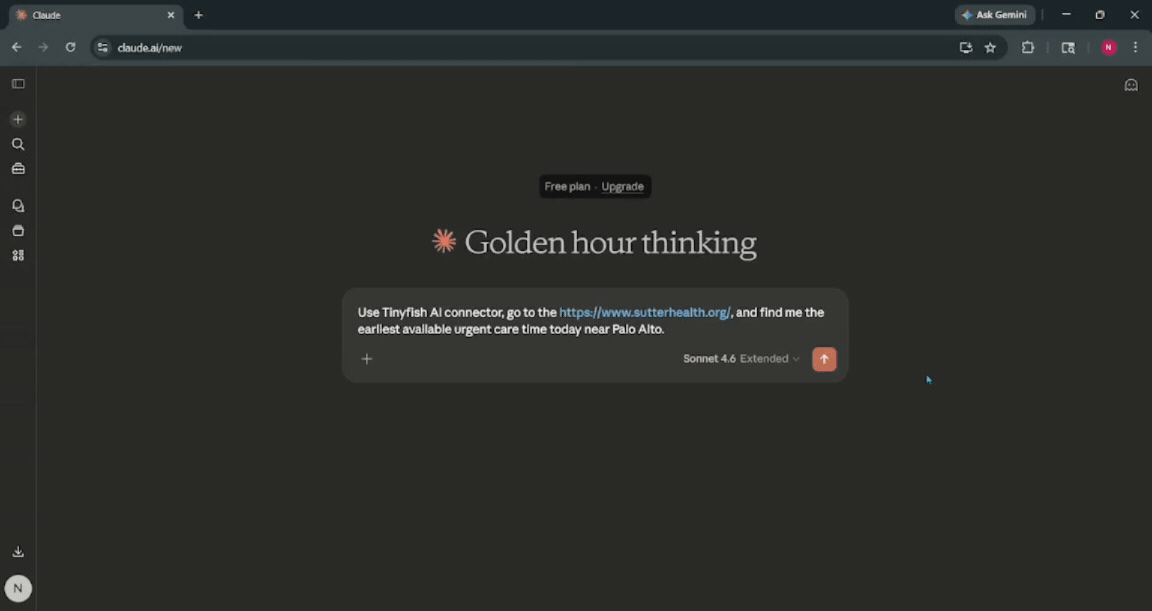Open the Connectors grid icon
The width and height of the screenshot is (1152, 611).
[18, 255]
